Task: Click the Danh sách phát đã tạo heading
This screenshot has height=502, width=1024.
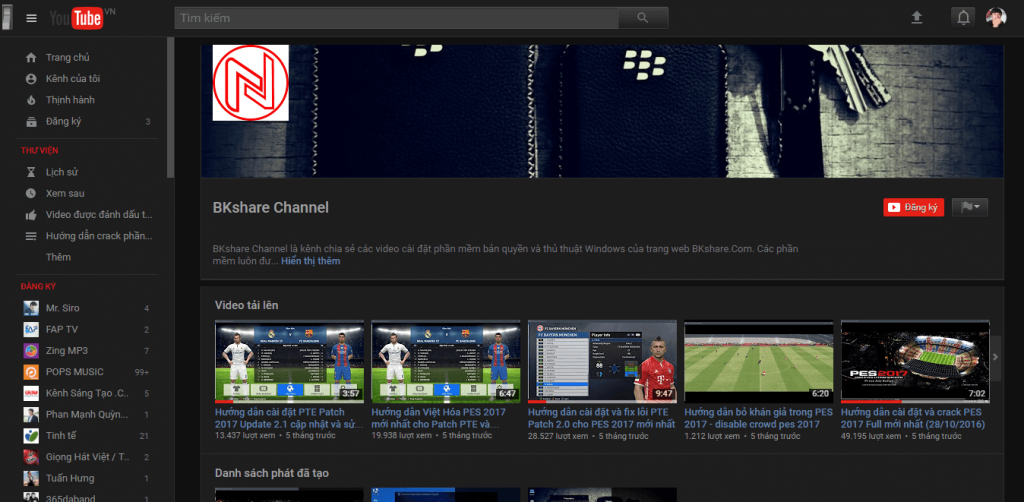Action: click(x=272, y=473)
